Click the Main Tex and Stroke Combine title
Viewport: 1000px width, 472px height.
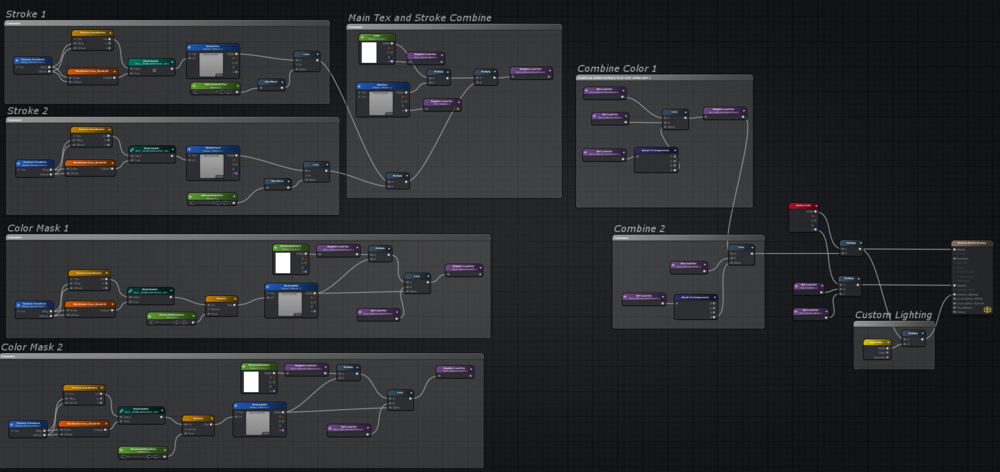tap(419, 18)
